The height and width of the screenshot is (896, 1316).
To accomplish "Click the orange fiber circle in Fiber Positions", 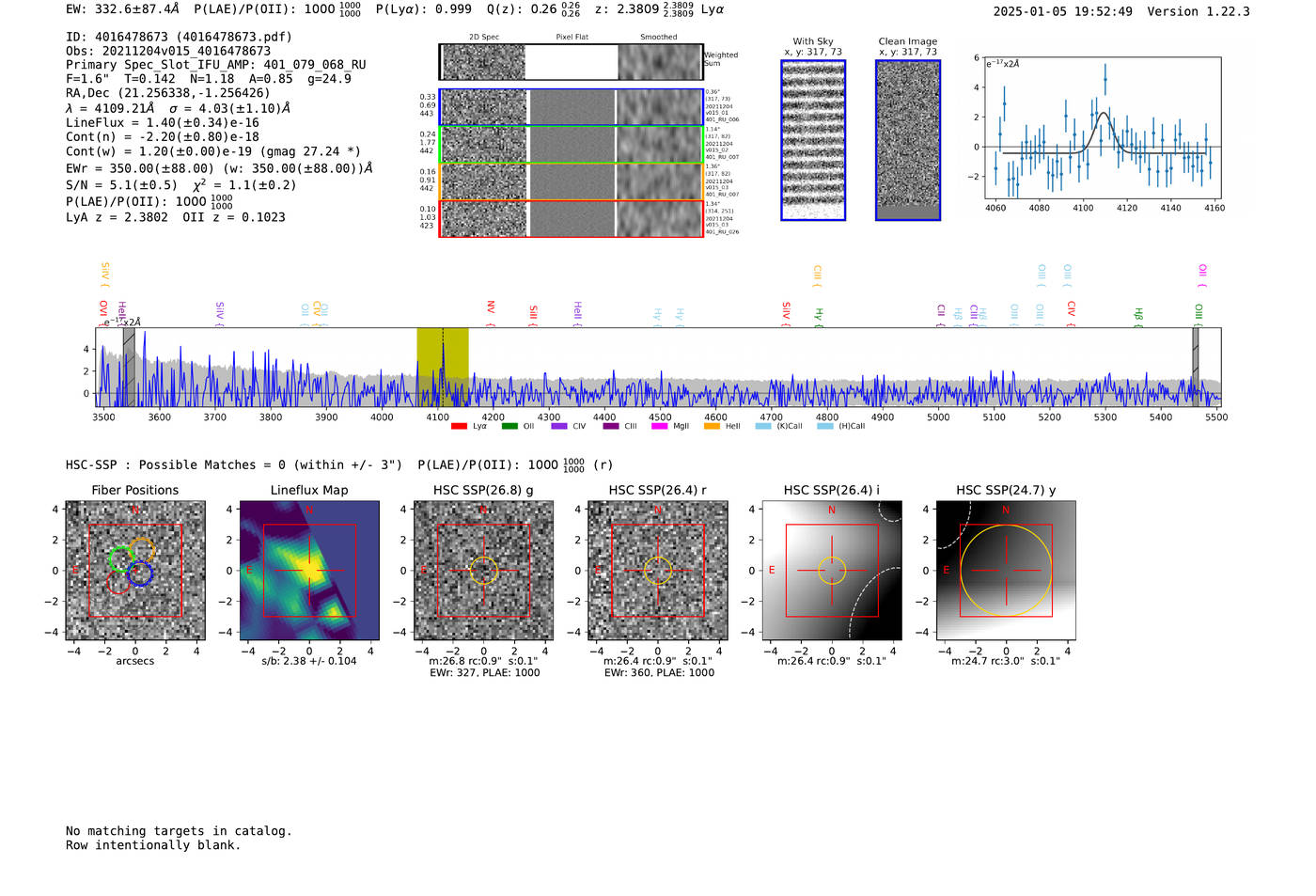I will click(x=142, y=551).
